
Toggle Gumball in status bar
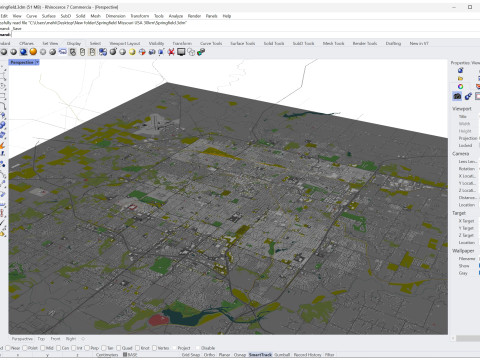(282, 355)
